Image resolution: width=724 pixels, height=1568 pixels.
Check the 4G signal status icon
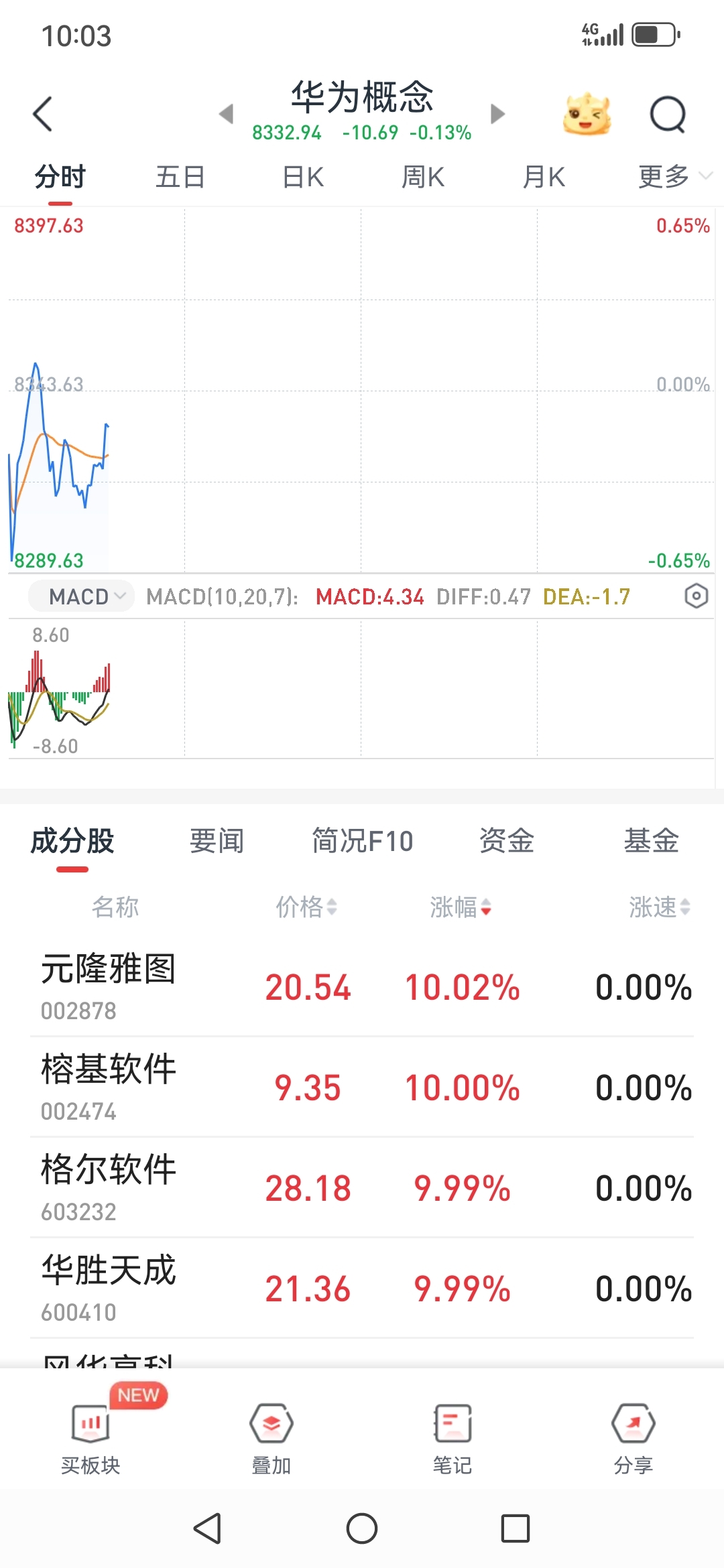click(x=602, y=34)
